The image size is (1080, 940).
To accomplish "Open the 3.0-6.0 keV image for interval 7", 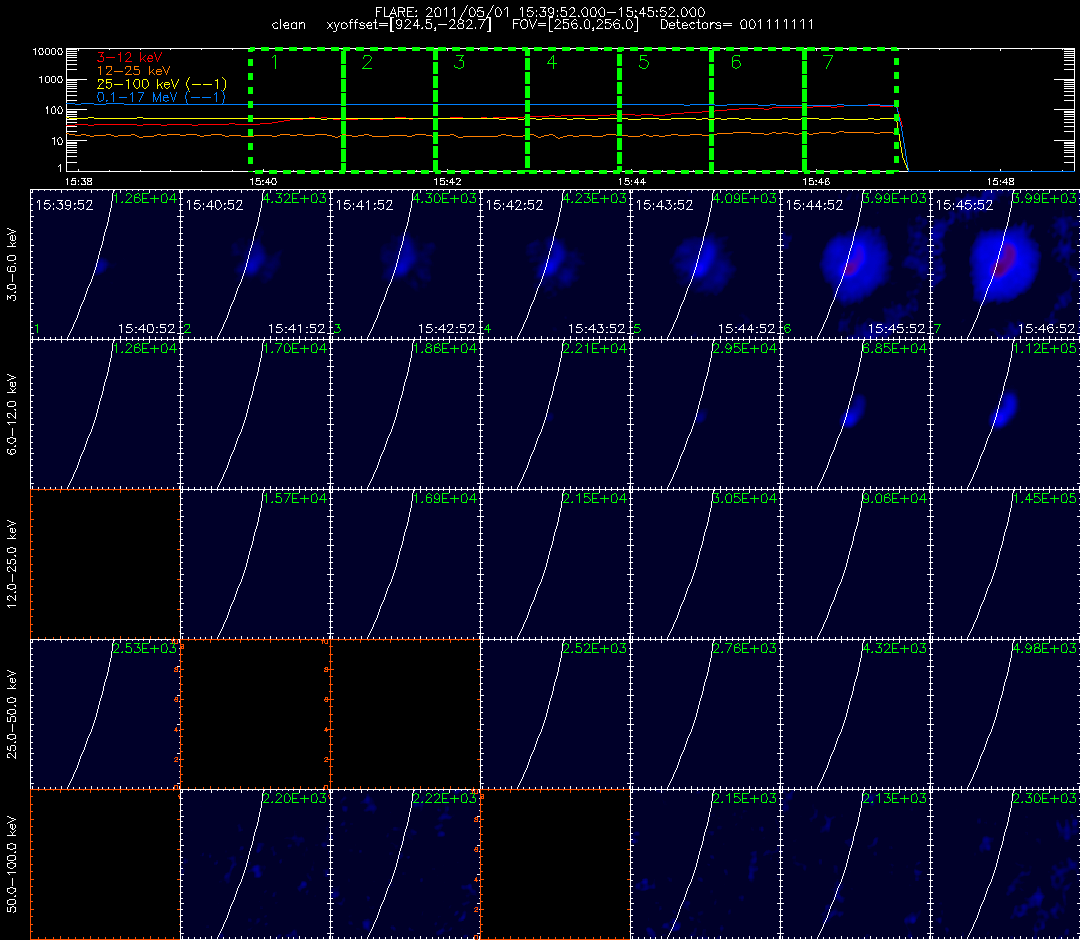I will tap(1006, 264).
